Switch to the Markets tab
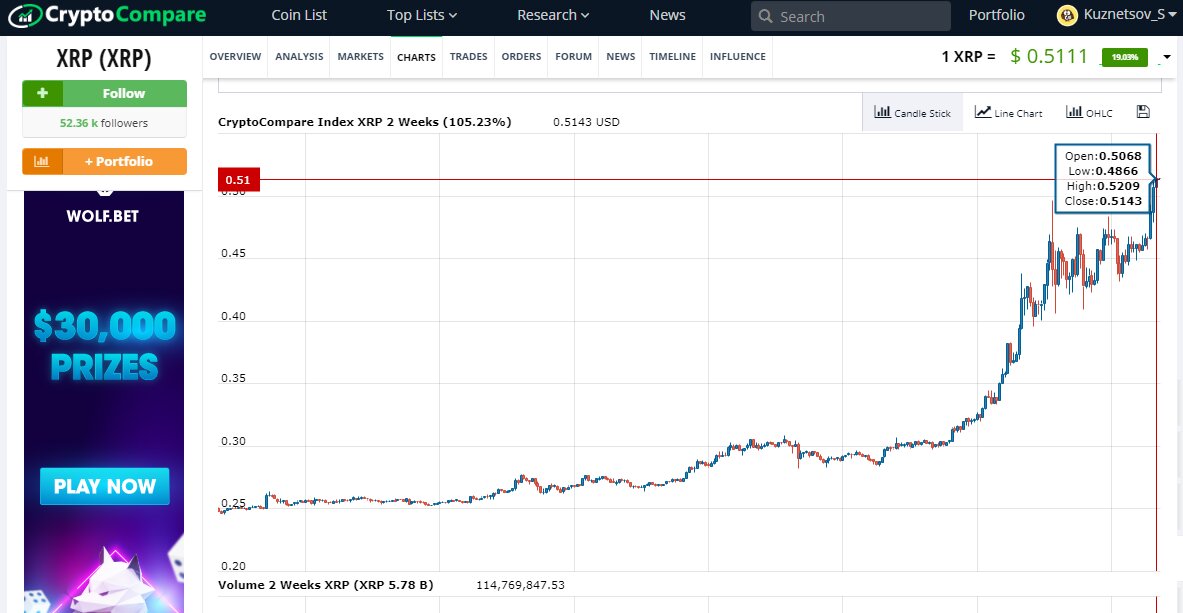Image resolution: width=1183 pixels, height=613 pixels. (361, 57)
